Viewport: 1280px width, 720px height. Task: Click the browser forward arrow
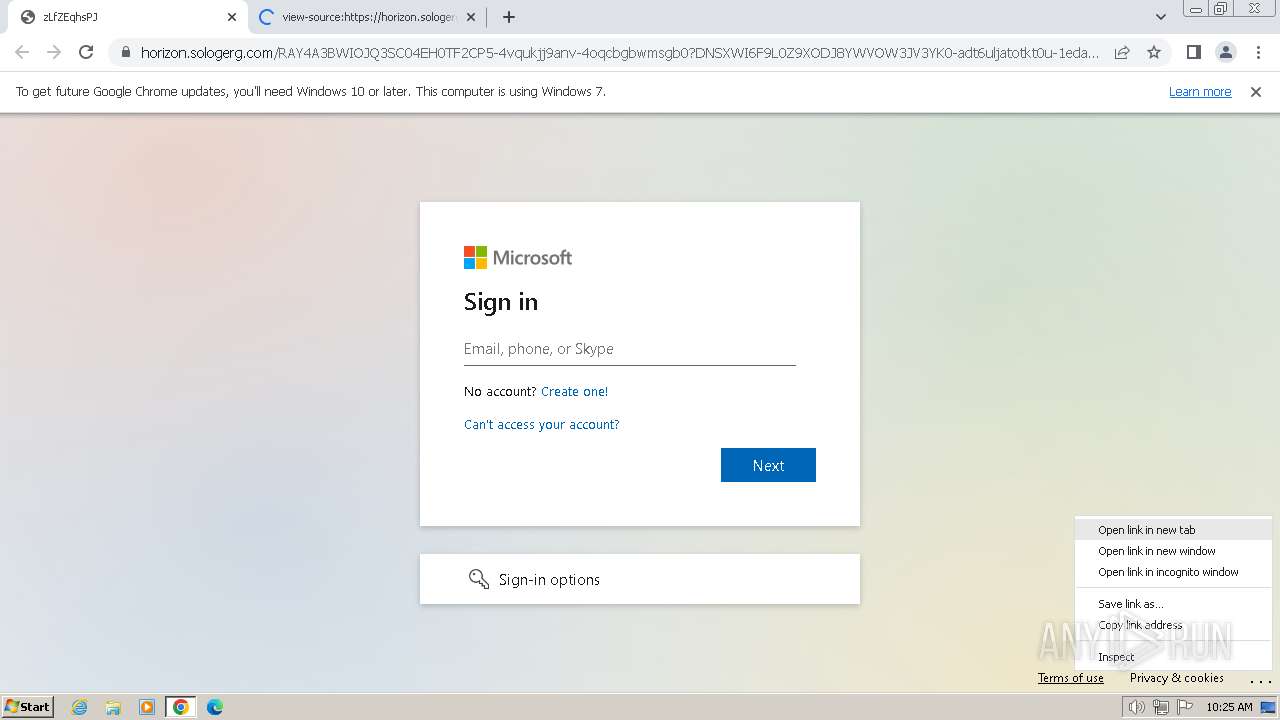point(54,52)
